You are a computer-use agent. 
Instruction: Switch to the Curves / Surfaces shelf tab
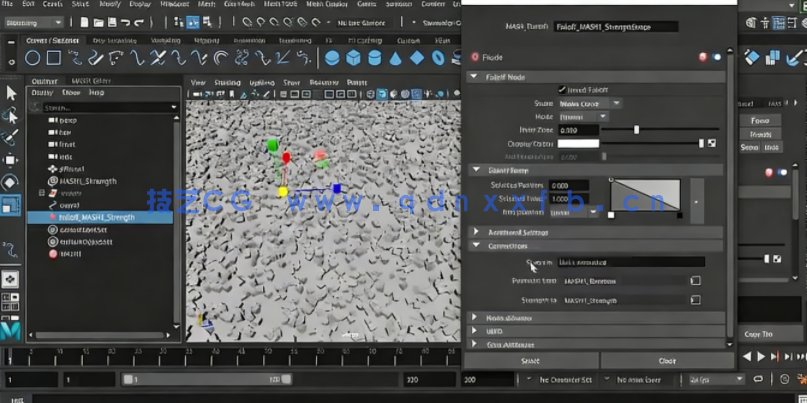click(51, 41)
